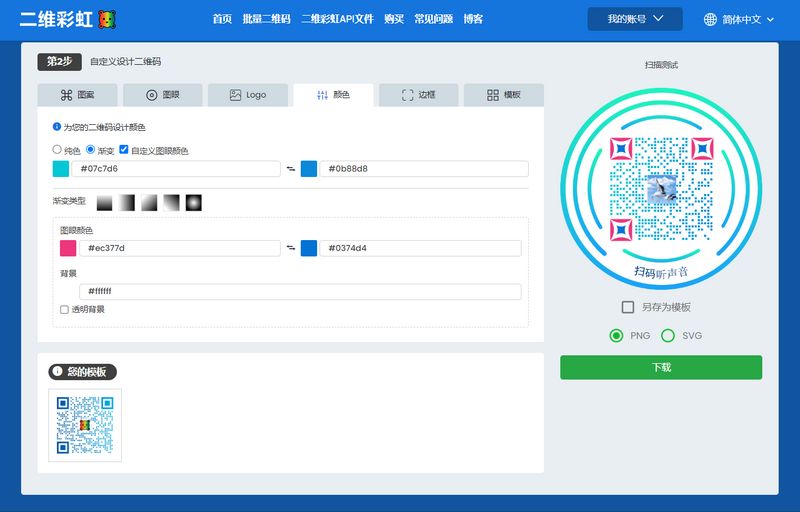Click the 您的模板 info badge
800x512 pixels.
click(83, 372)
